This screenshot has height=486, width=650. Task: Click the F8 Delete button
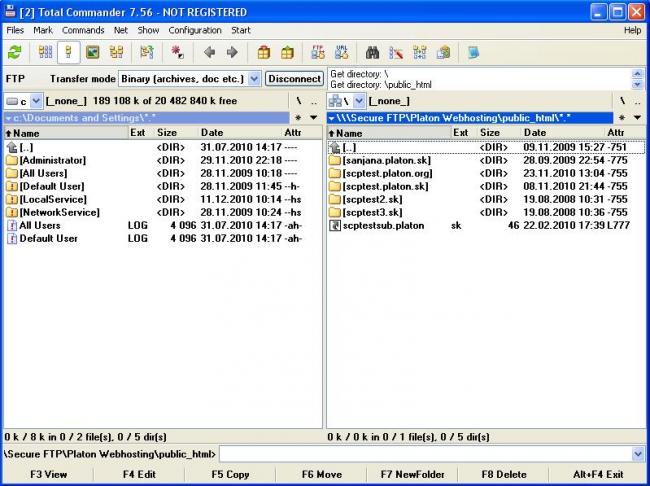point(504,474)
